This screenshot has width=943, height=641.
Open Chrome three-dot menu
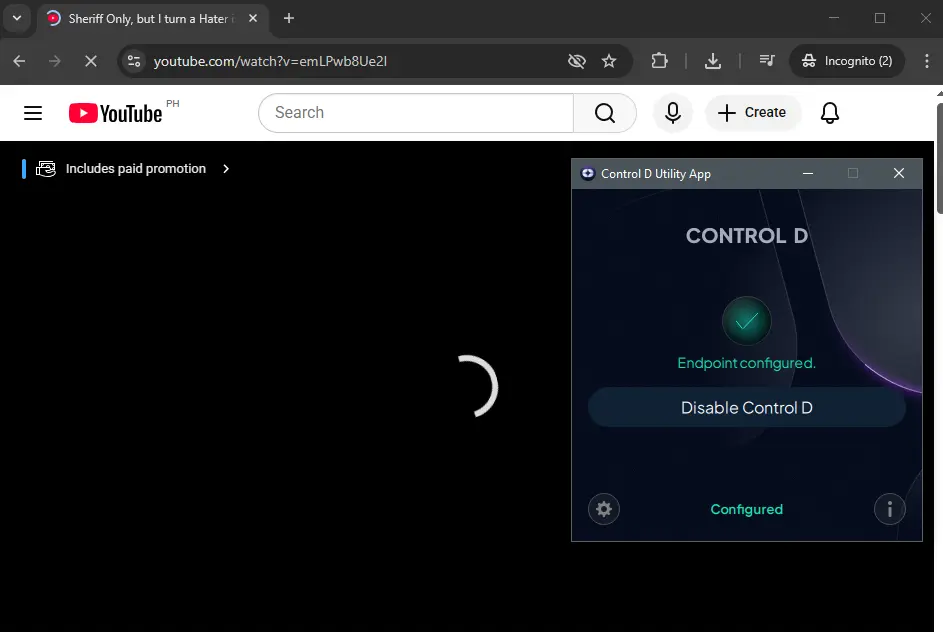point(927,61)
